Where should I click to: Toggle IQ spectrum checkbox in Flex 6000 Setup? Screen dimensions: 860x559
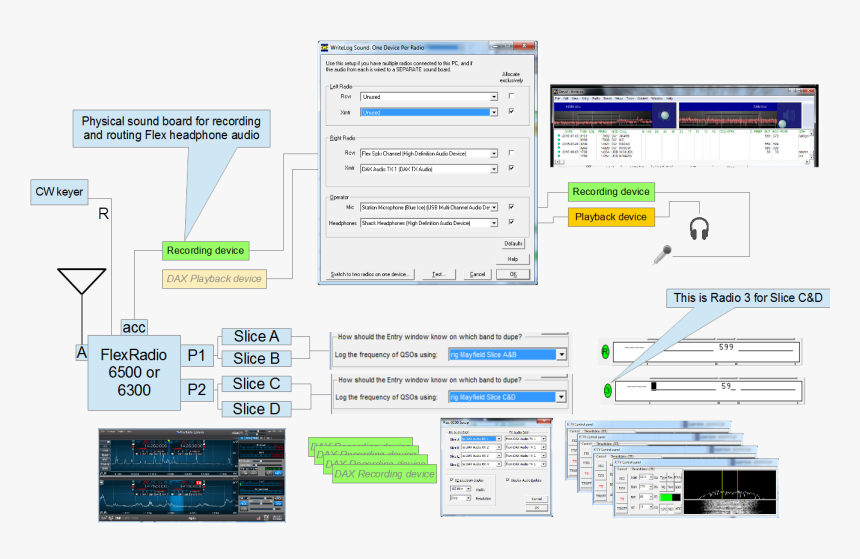[452, 480]
